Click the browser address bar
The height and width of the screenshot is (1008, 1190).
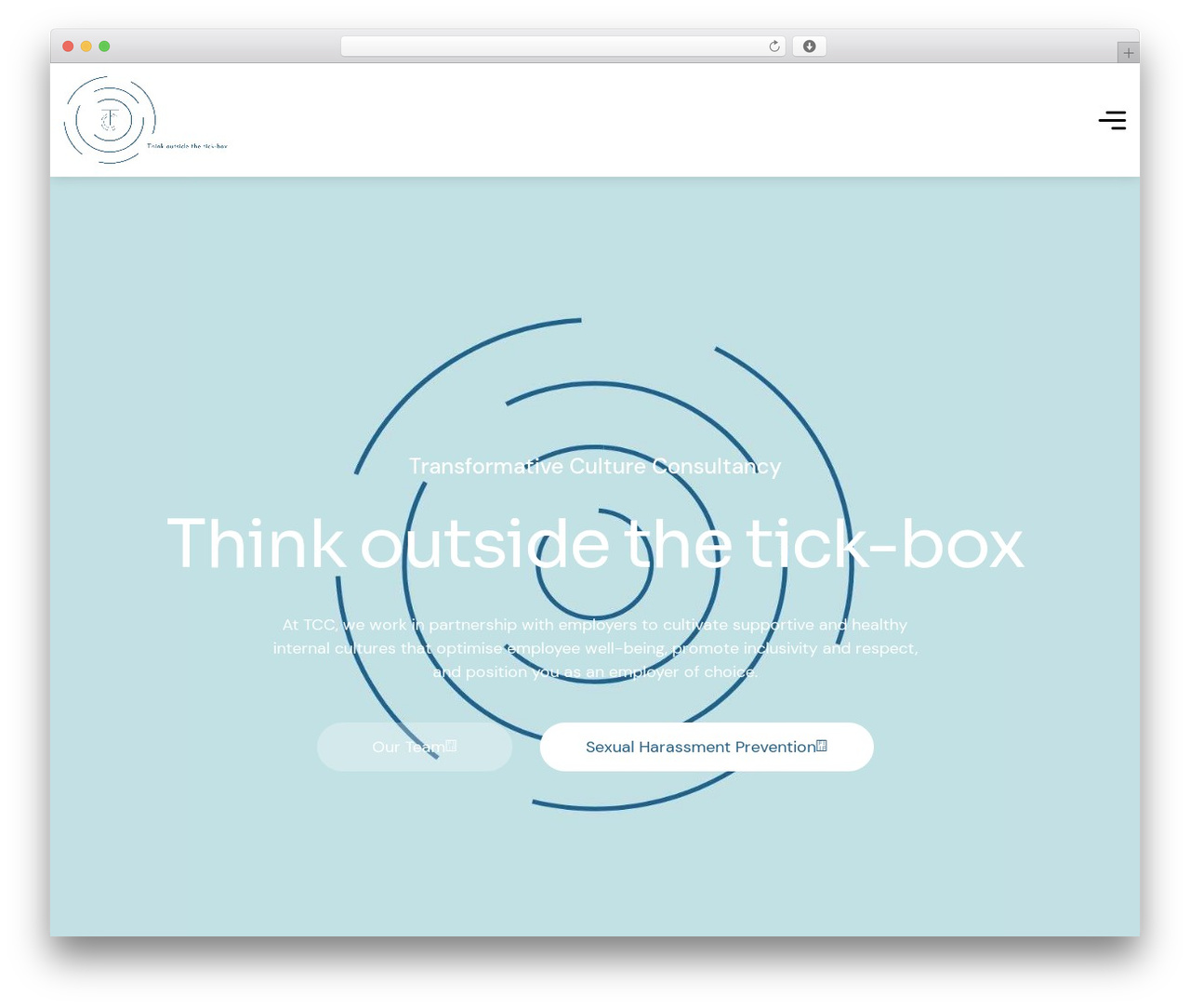(562, 46)
